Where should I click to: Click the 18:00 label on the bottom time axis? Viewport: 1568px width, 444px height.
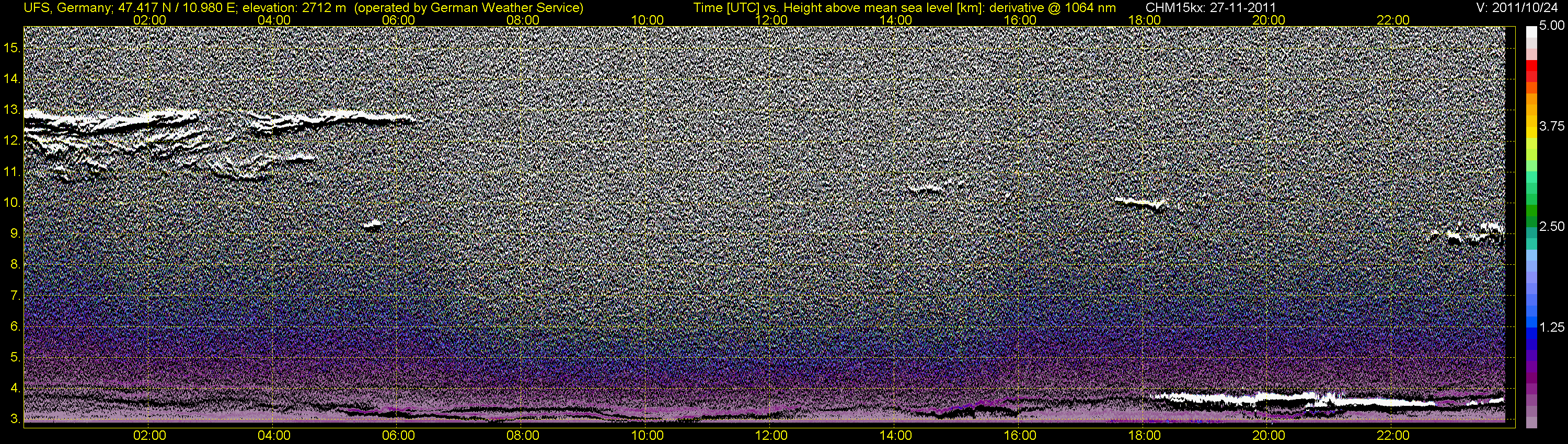[x=1144, y=436]
